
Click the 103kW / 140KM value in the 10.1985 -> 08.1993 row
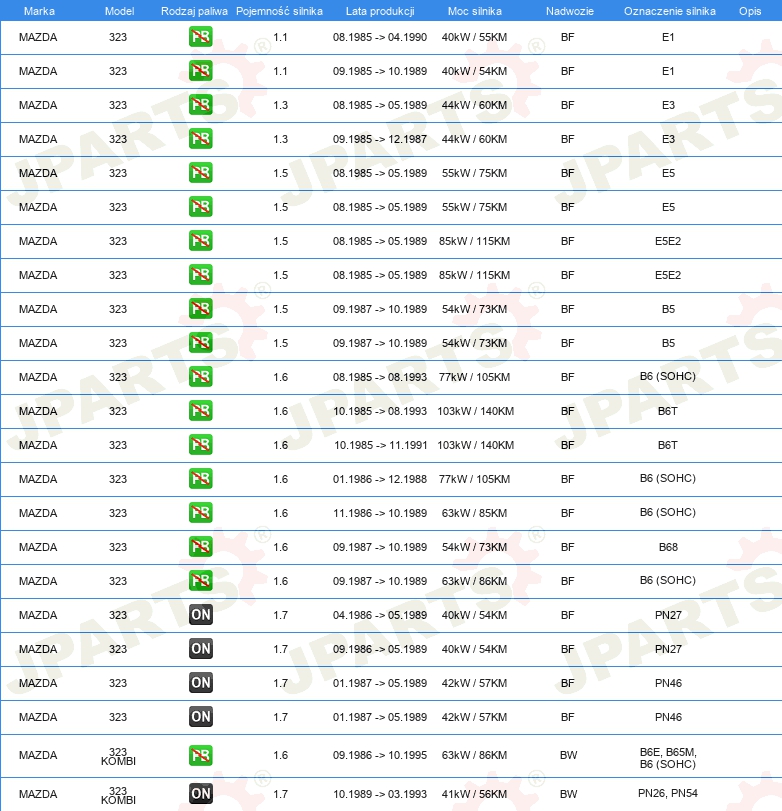476,411
